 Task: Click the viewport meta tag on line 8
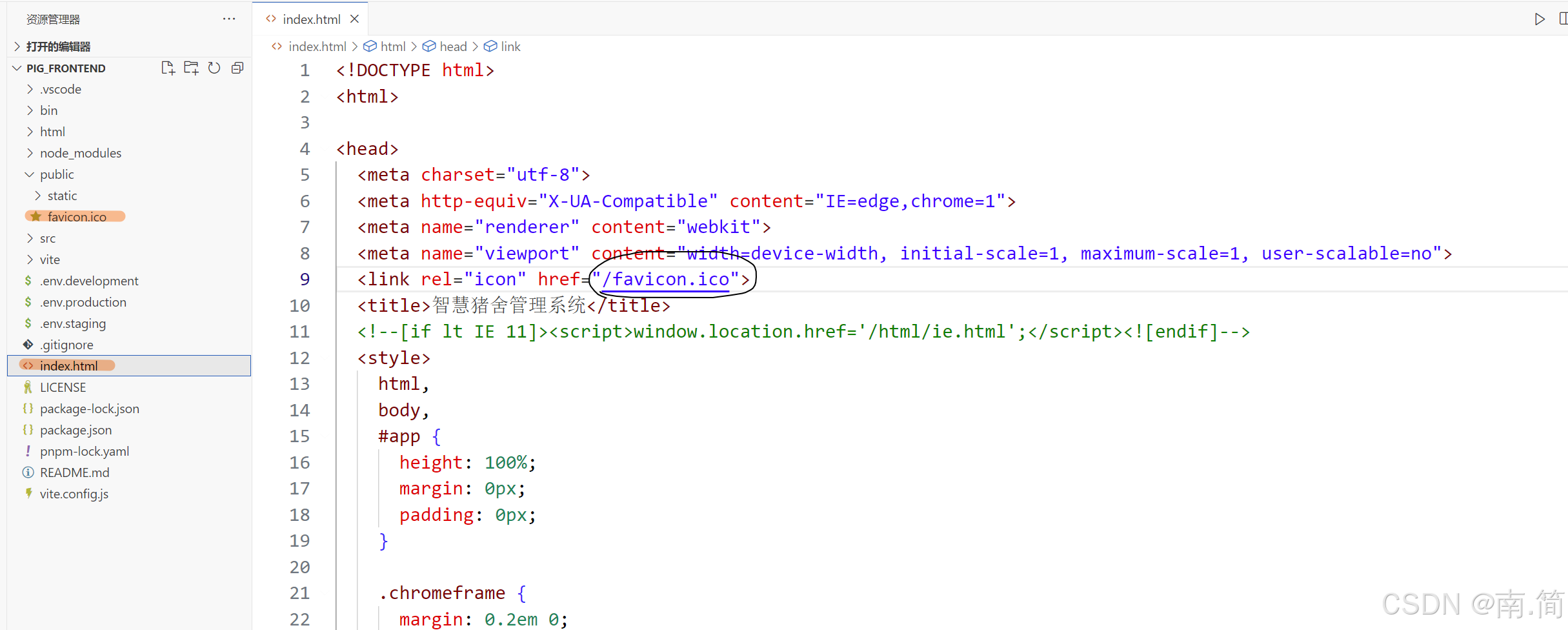905,254
